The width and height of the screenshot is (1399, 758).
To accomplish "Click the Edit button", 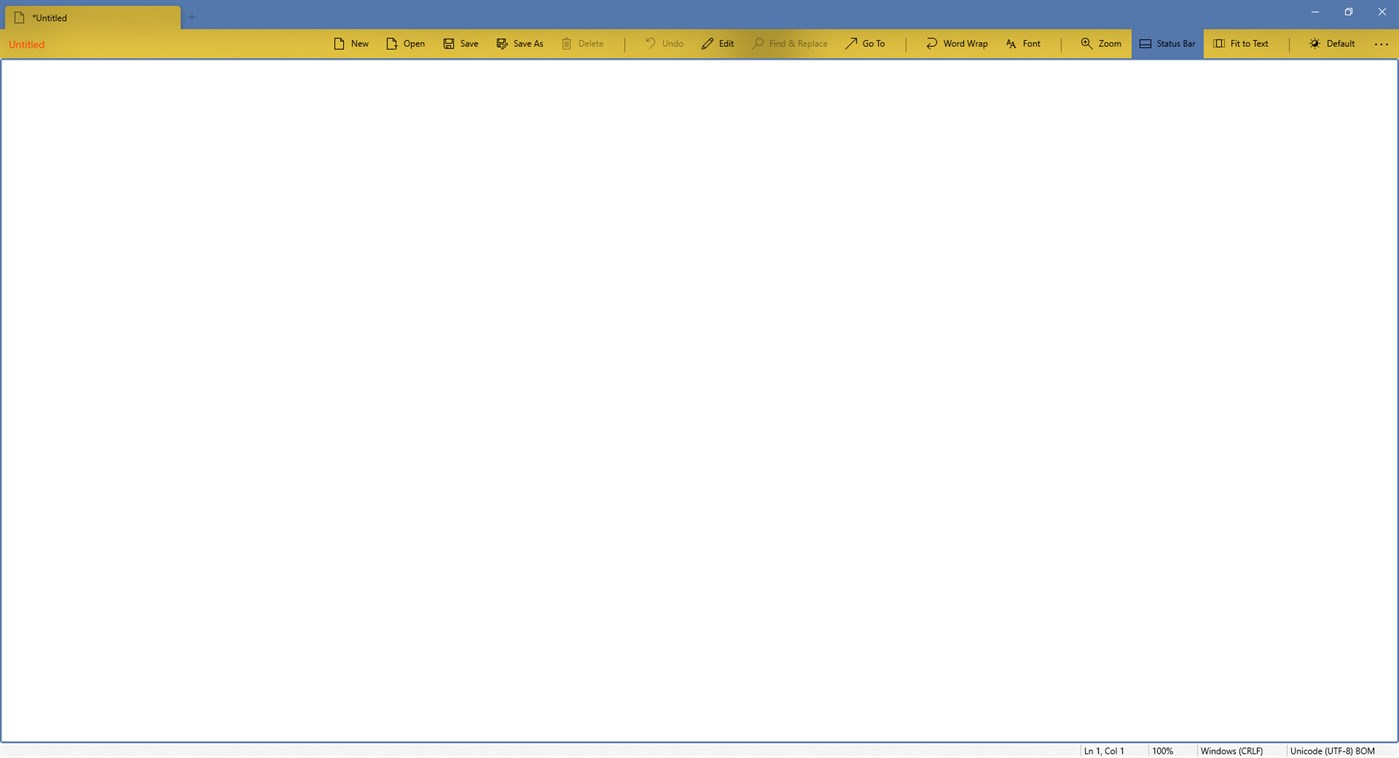I will 717,43.
